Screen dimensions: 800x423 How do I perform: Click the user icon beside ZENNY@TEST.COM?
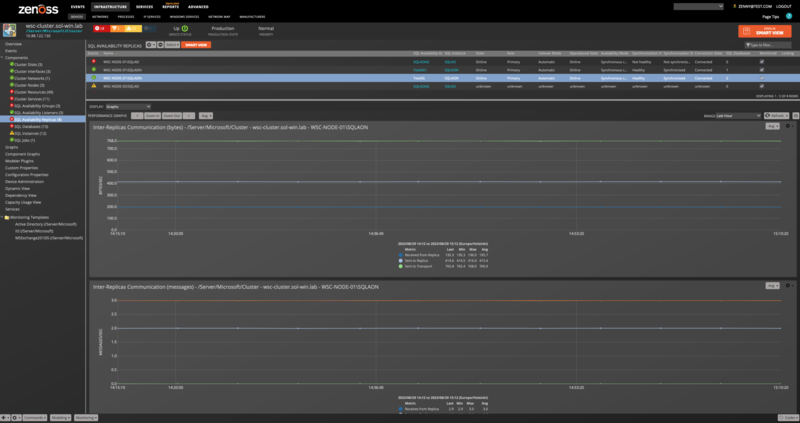734,7
